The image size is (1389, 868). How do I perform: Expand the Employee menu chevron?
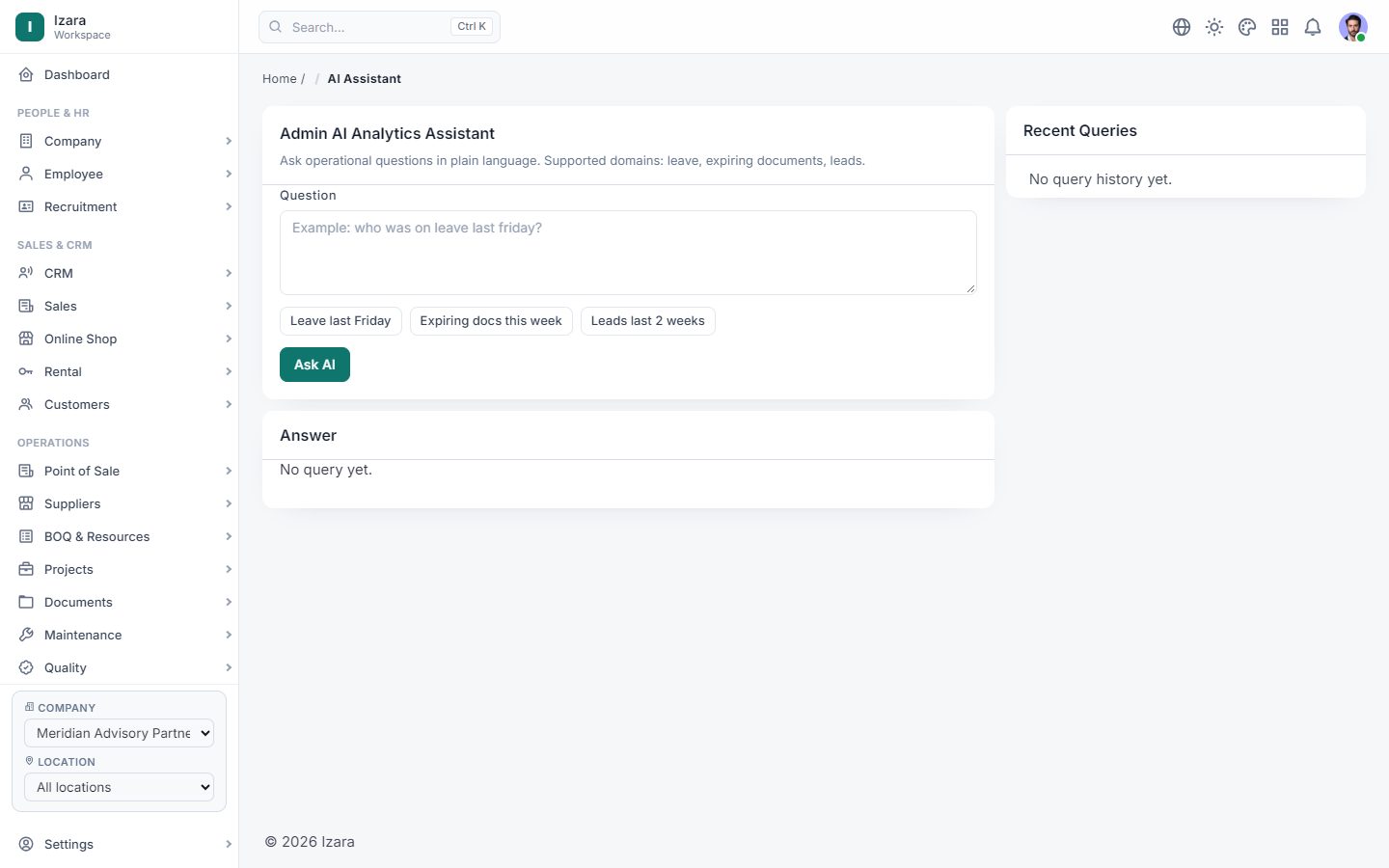pos(229,174)
